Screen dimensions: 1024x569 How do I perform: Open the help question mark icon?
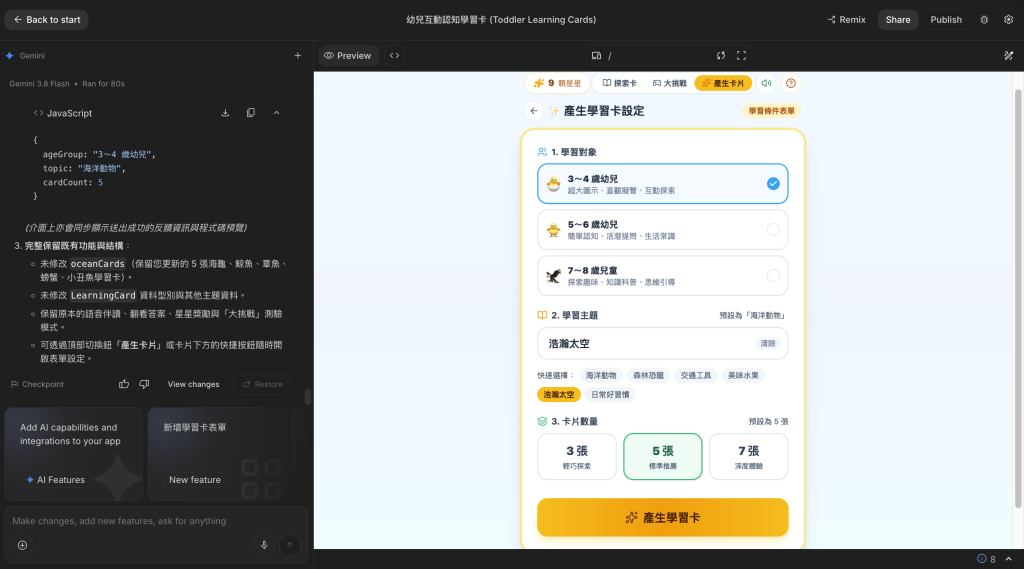[791, 83]
